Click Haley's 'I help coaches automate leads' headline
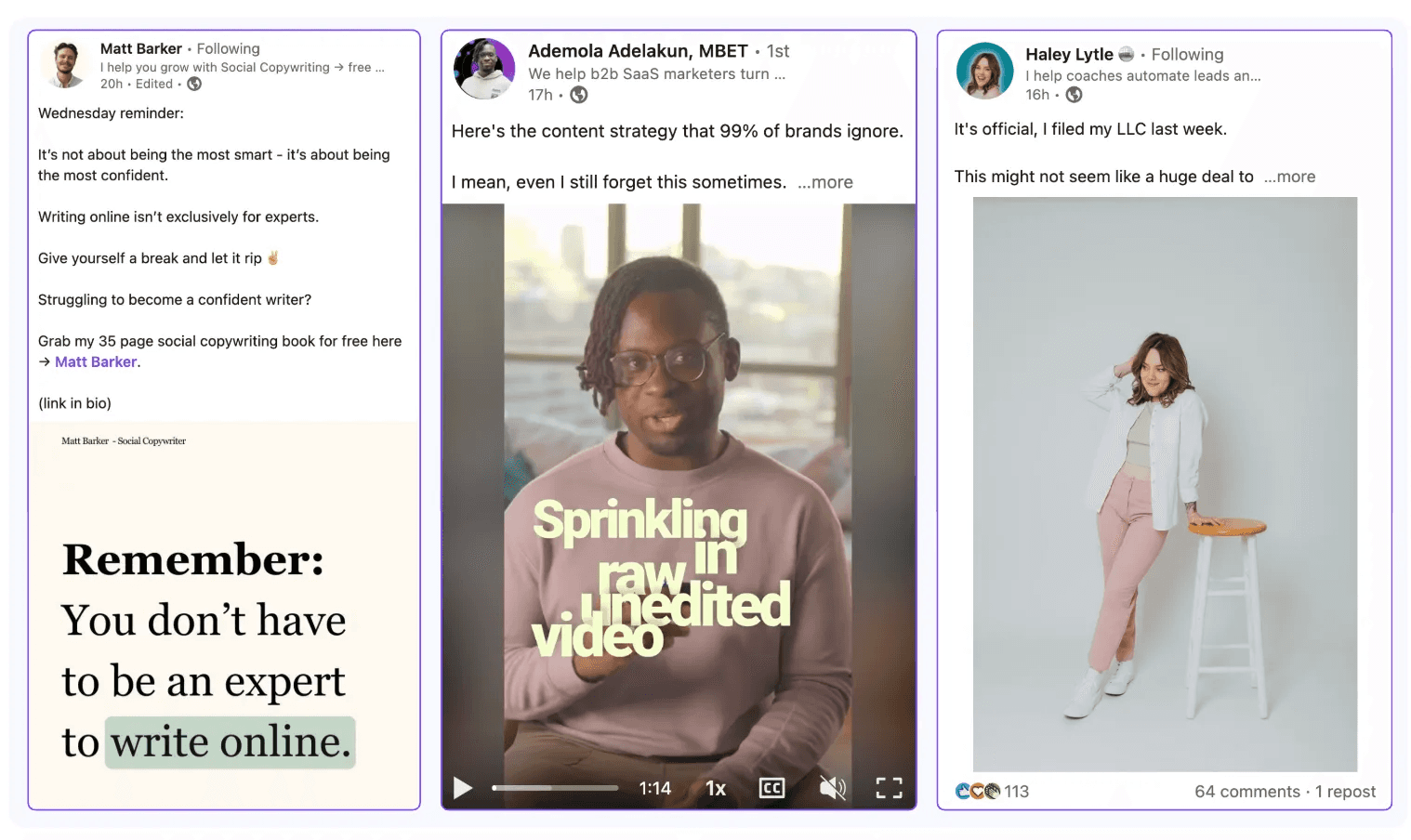Viewport: 1411px width, 840px height. [1143, 76]
